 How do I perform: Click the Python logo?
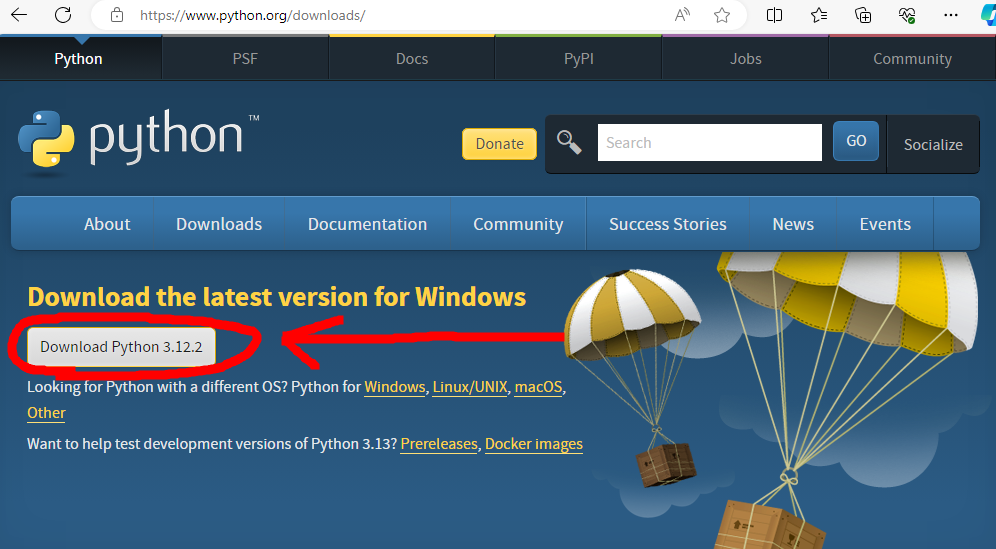(x=138, y=141)
